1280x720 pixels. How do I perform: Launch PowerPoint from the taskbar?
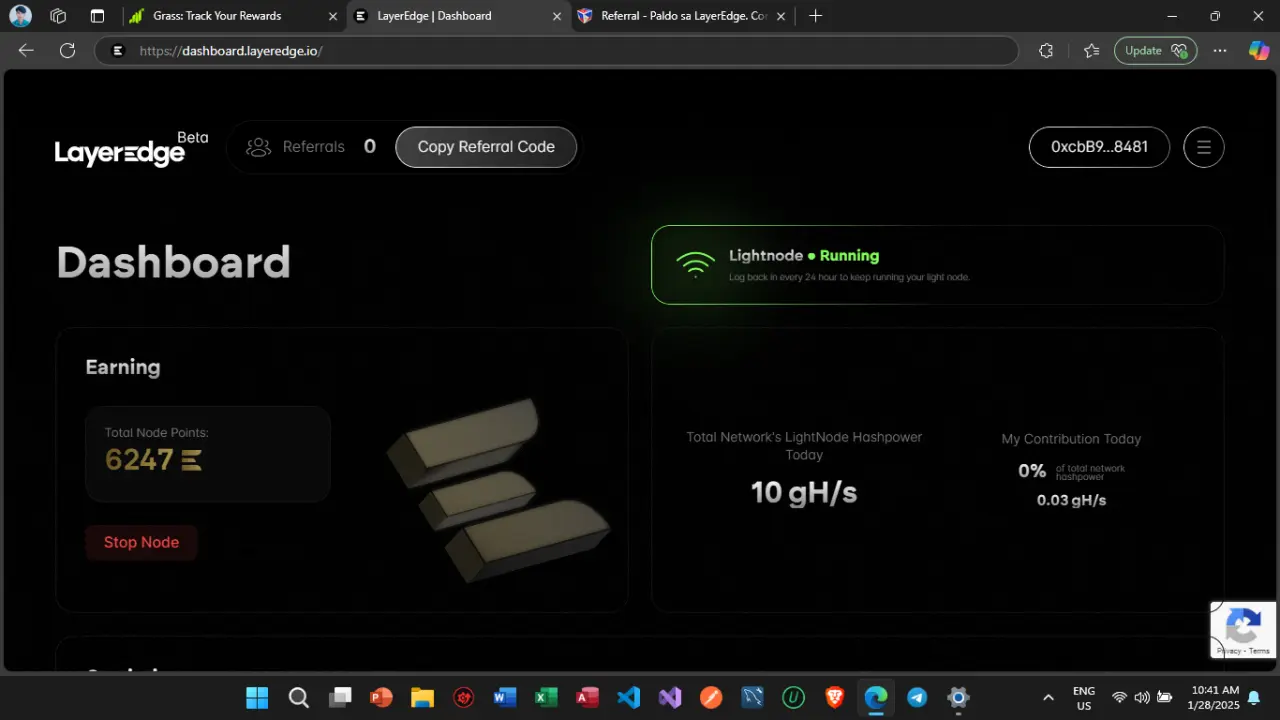[381, 697]
